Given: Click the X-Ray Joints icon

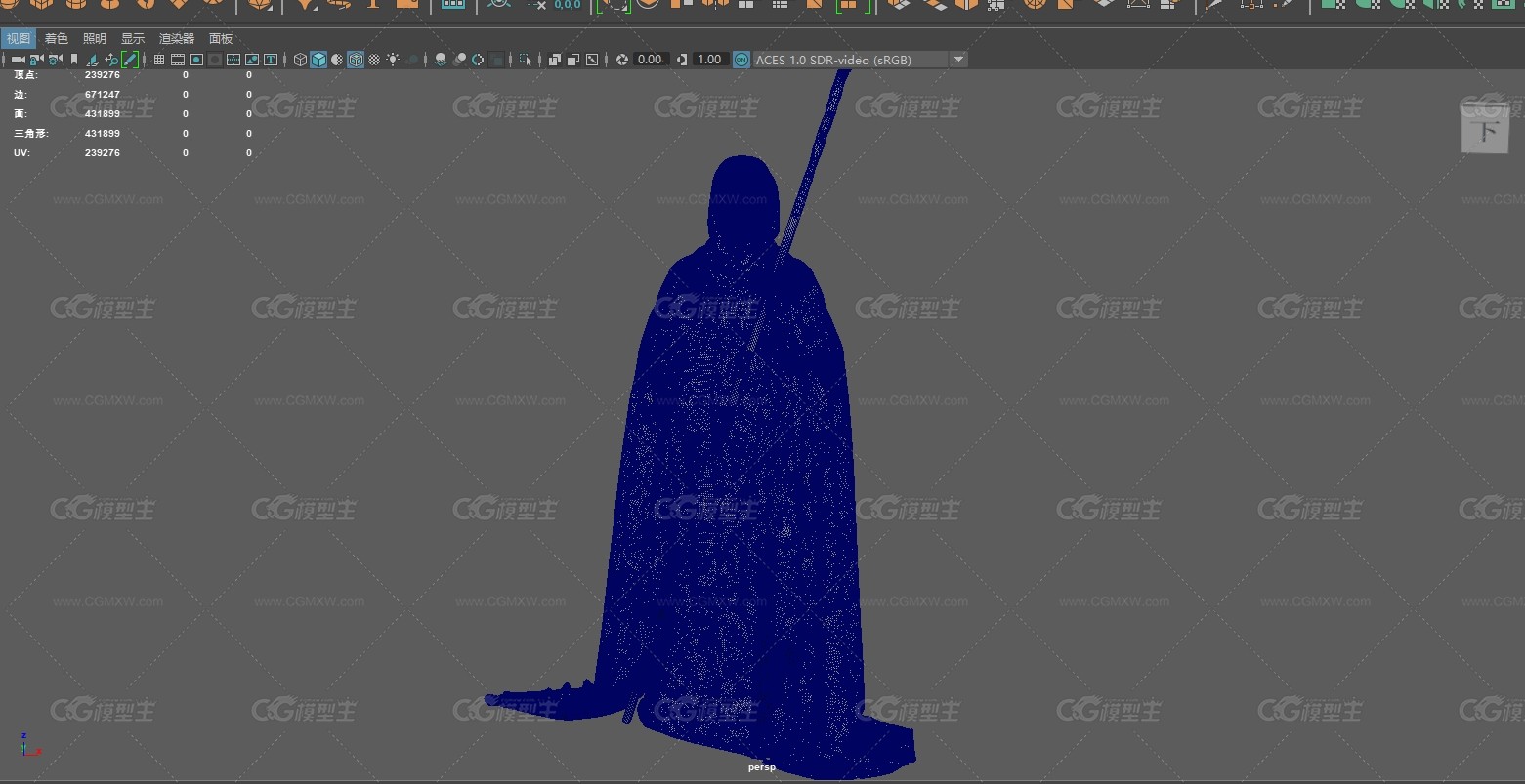Looking at the screenshot, I should [x=592, y=60].
